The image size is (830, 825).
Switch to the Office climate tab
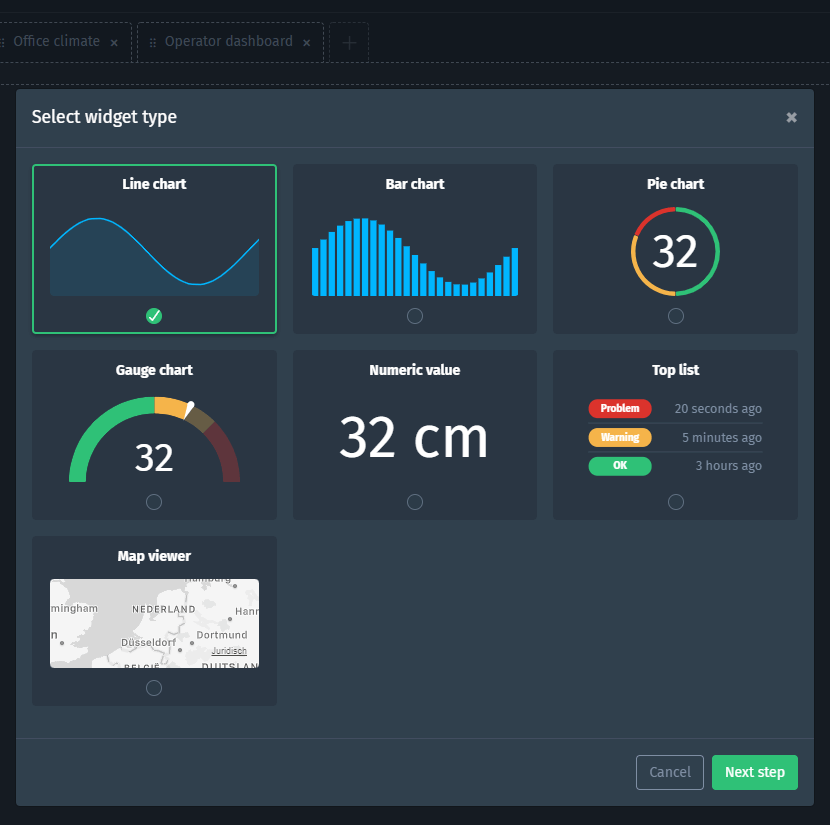click(x=55, y=41)
